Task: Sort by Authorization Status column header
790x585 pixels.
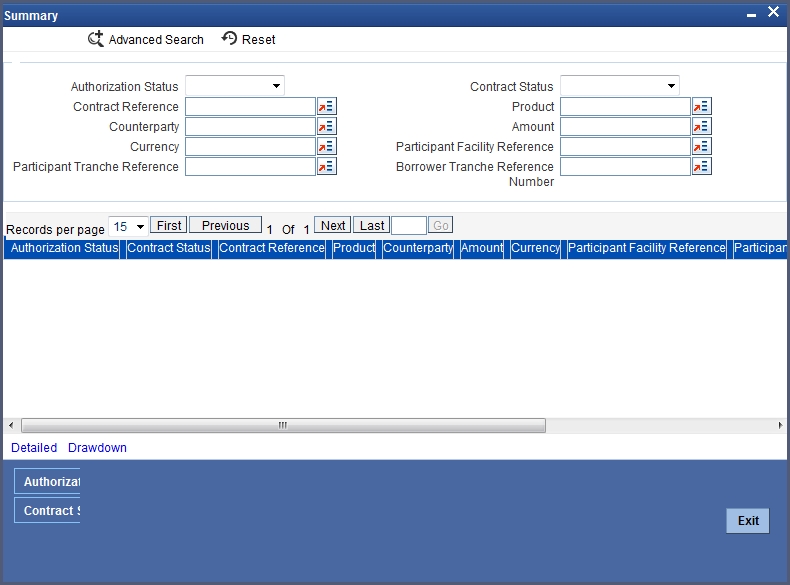Action: click(64, 247)
